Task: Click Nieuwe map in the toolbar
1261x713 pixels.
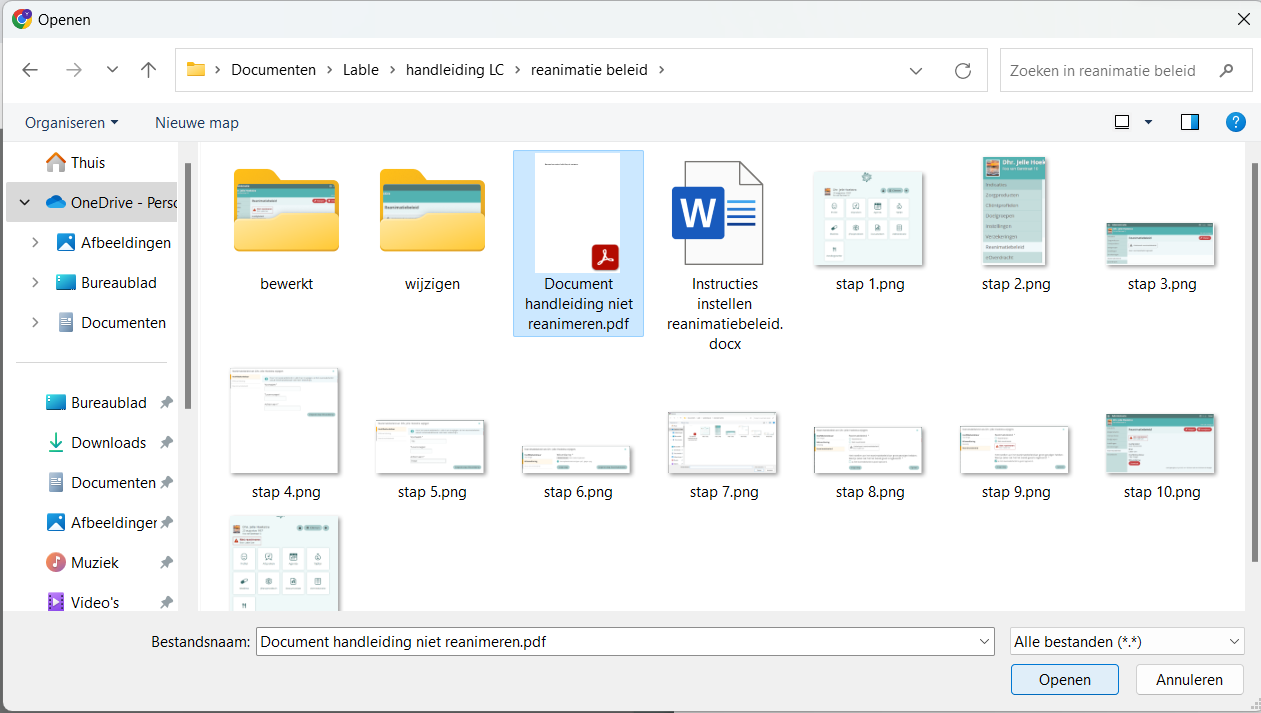Action: [x=197, y=122]
